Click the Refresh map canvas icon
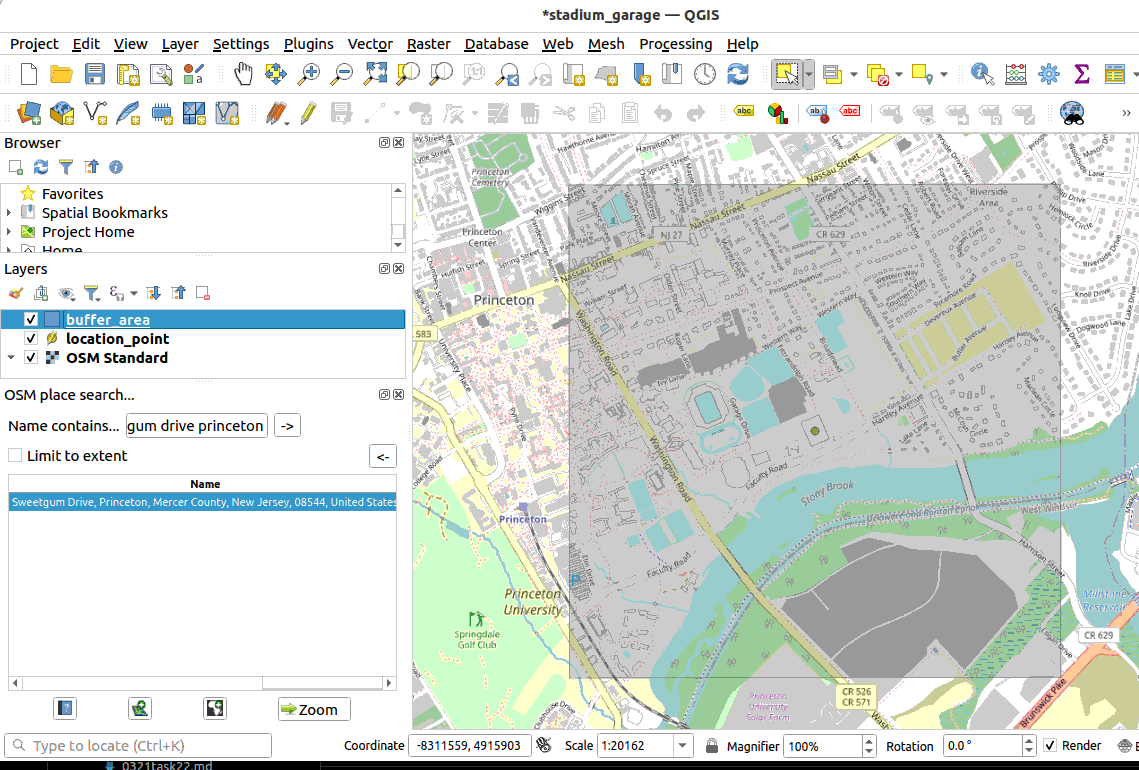Viewport: 1139px width, 770px height. pos(738,74)
